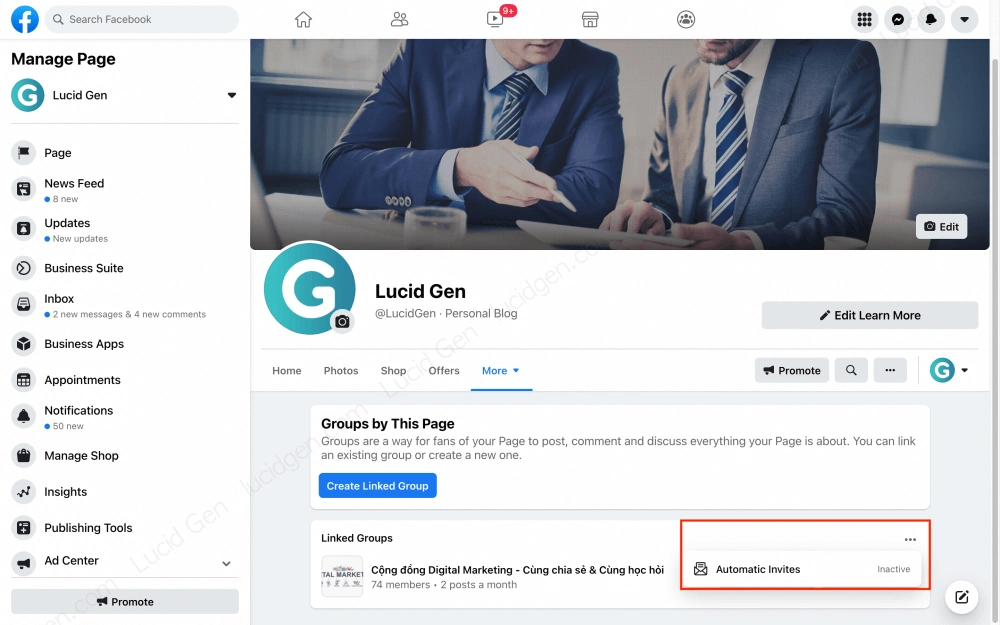Click the camera icon on profile picture

(342, 321)
